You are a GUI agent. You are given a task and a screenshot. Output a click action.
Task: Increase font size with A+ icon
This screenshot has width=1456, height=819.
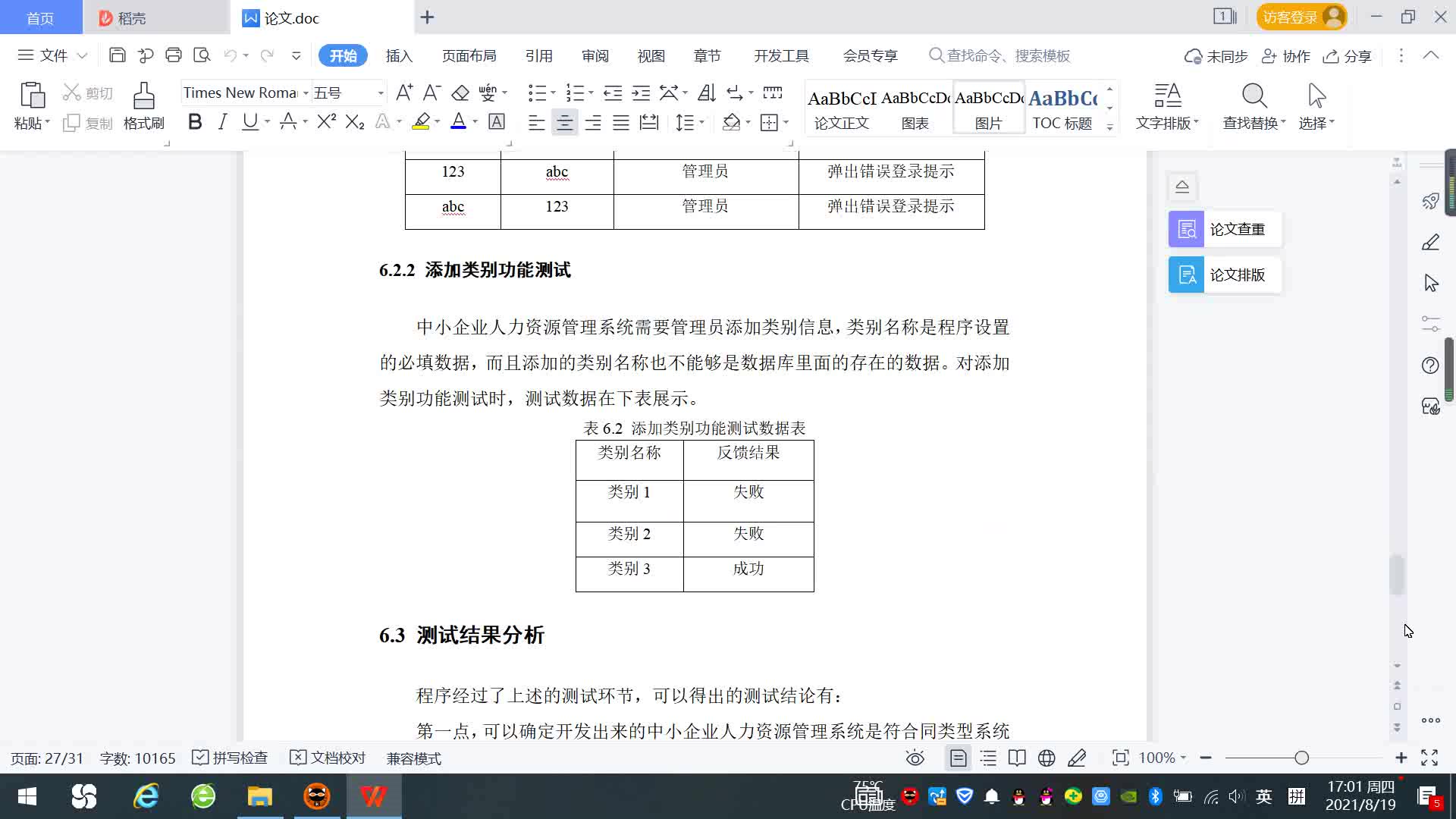pos(405,93)
